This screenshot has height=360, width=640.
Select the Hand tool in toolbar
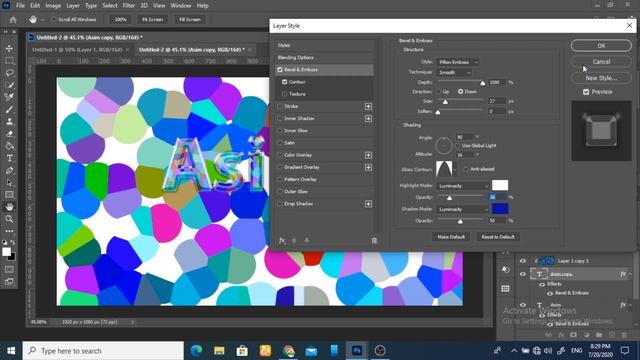click(9, 207)
